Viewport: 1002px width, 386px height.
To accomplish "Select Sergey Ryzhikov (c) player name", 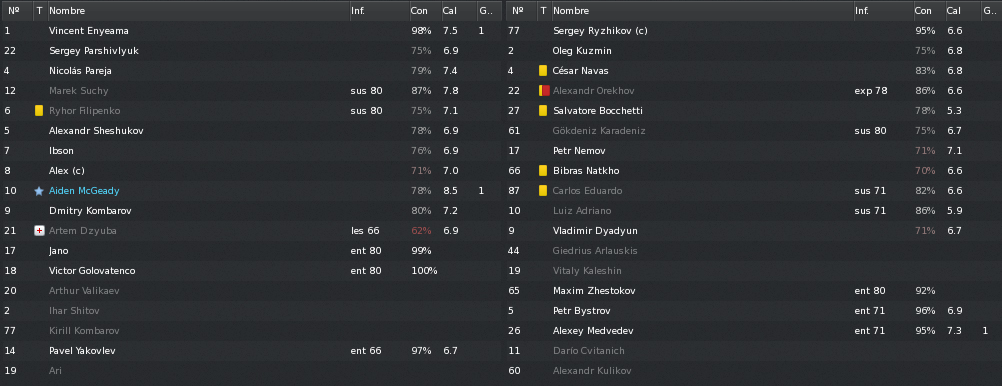I will tap(600, 31).
